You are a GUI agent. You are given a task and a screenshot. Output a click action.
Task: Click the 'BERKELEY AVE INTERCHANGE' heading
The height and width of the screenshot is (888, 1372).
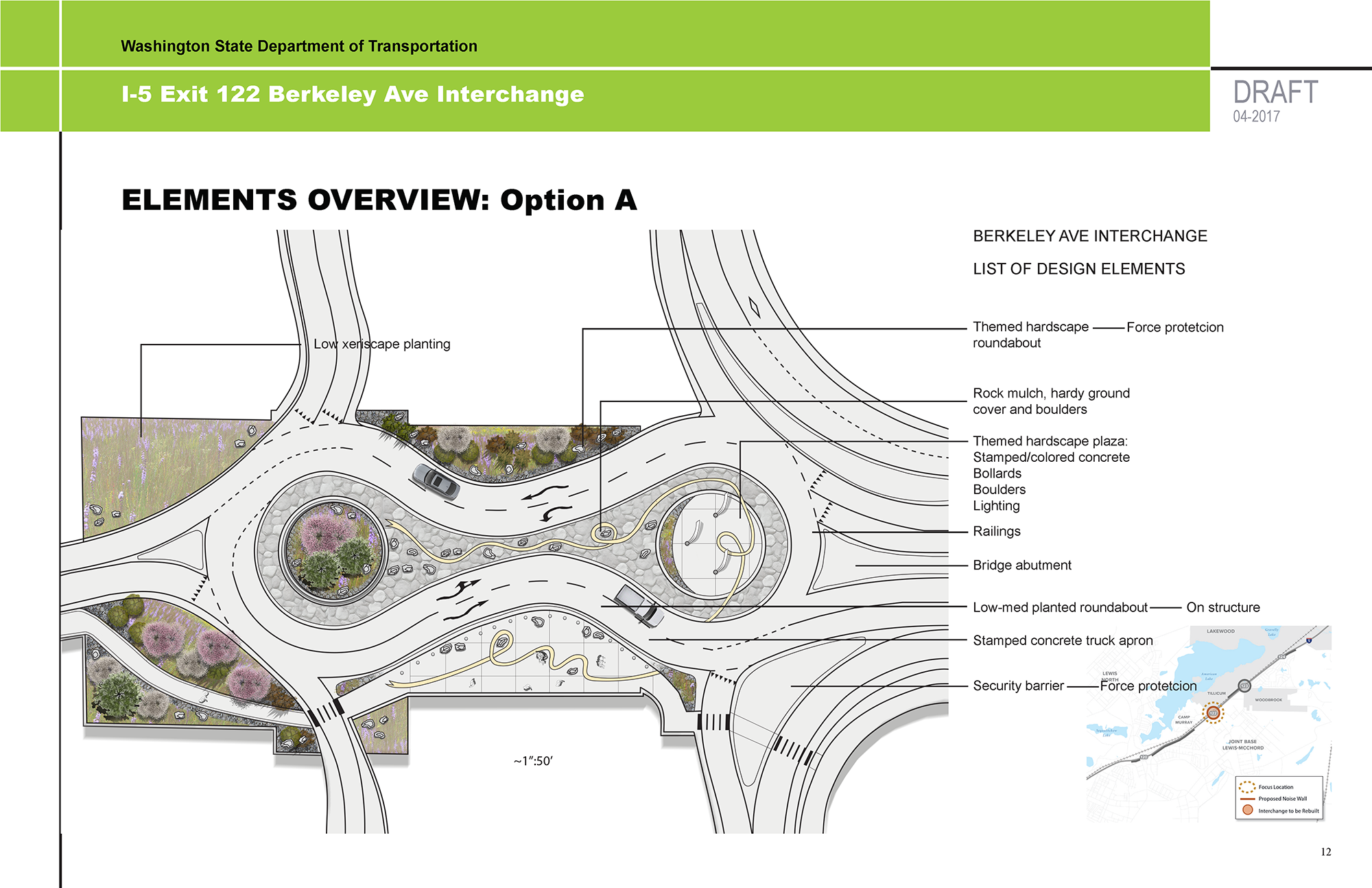1090,236
